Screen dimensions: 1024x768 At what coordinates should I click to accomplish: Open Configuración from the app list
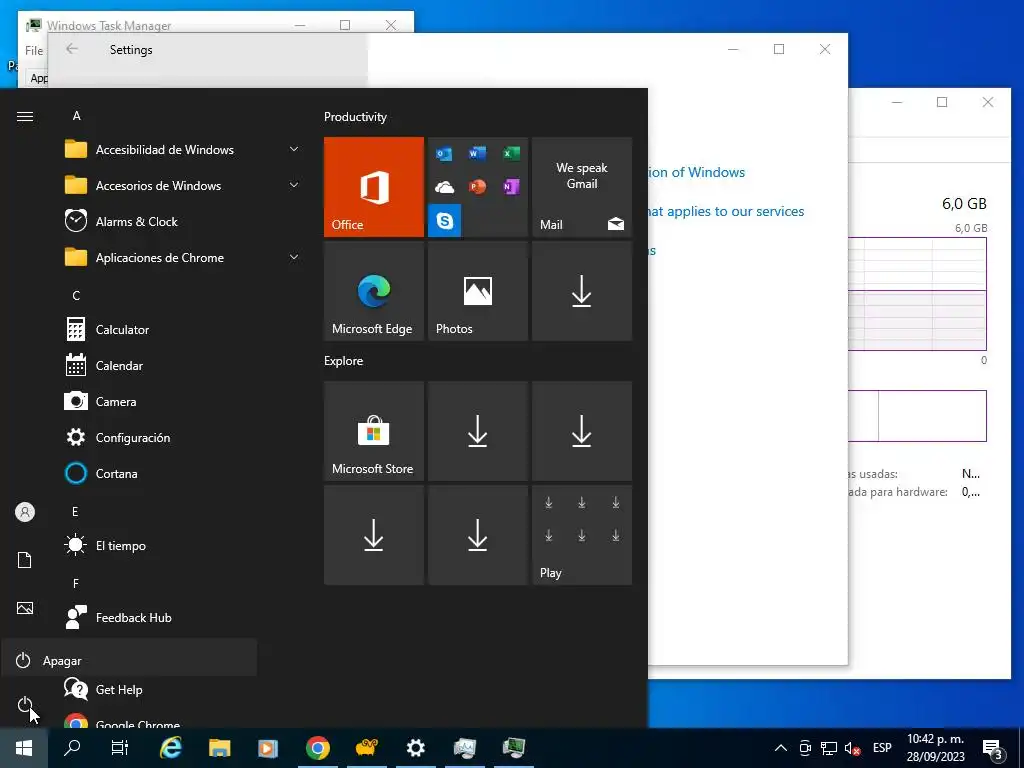[183, 438]
